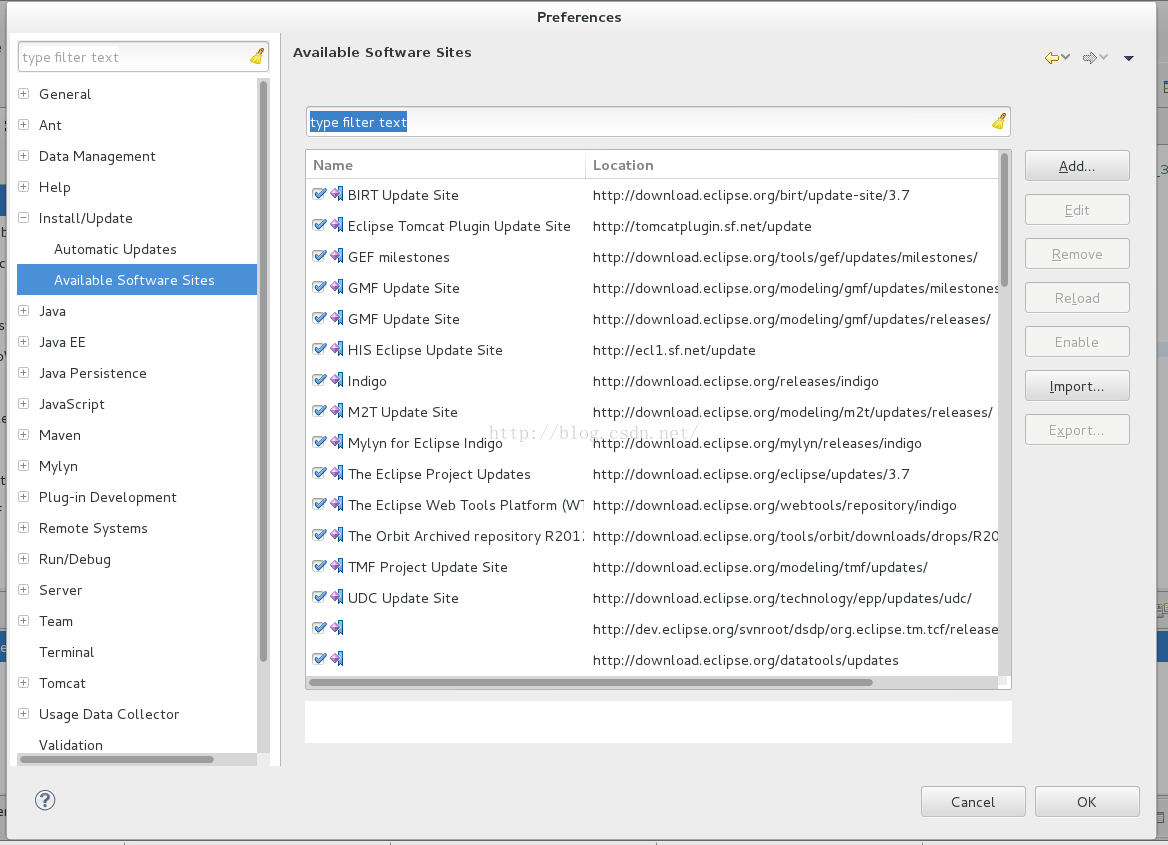Viewport: 1168px width, 845px height.
Task: Expand the Tomcat preferences node
Action: pos(24,683)
